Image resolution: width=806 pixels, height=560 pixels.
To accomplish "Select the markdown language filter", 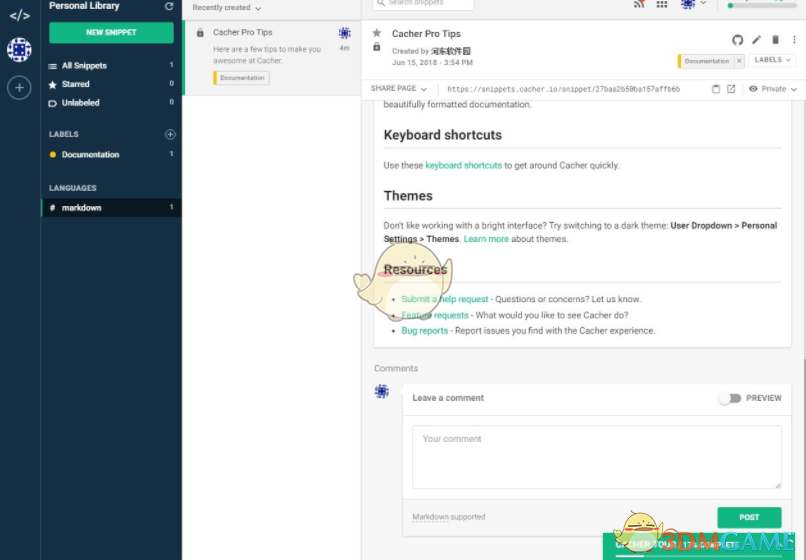I will [82, 208].
